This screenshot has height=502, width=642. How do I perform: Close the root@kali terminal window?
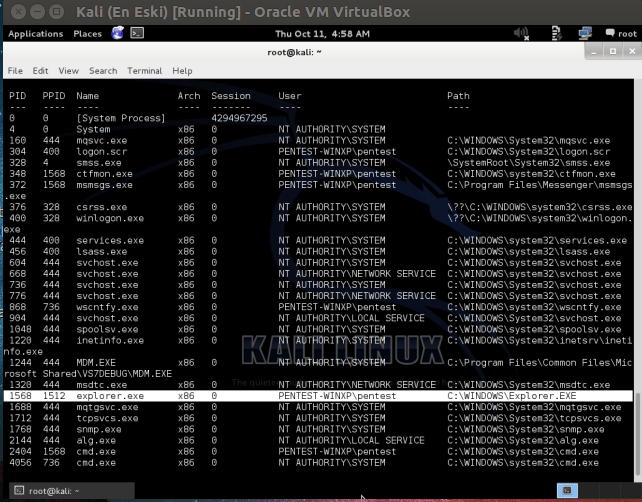tap(632, 51)
